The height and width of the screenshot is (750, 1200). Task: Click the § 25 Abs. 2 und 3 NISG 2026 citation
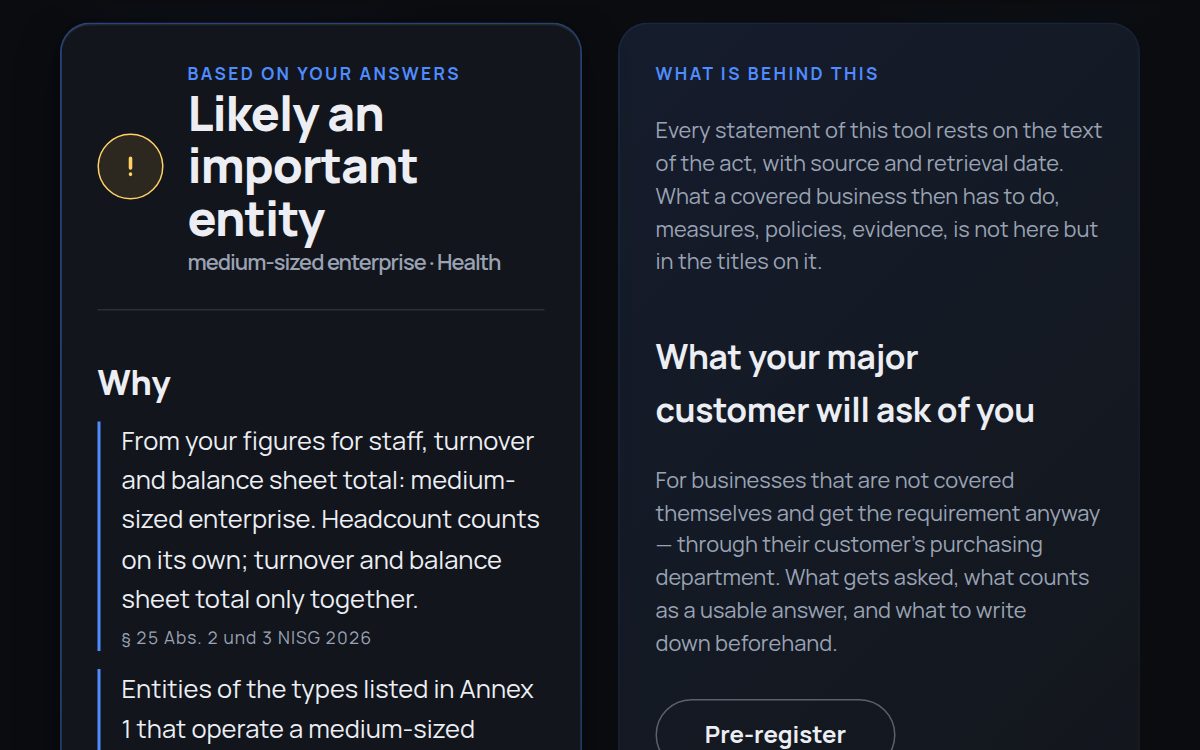(246, 638)
